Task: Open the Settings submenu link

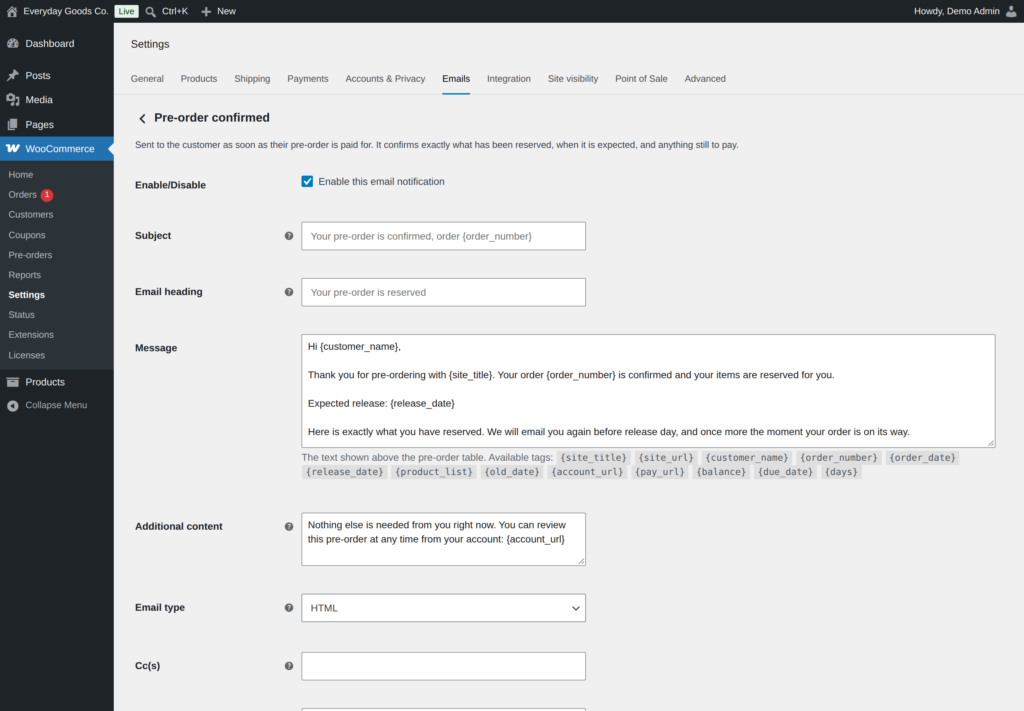Action: pos(27,295)
